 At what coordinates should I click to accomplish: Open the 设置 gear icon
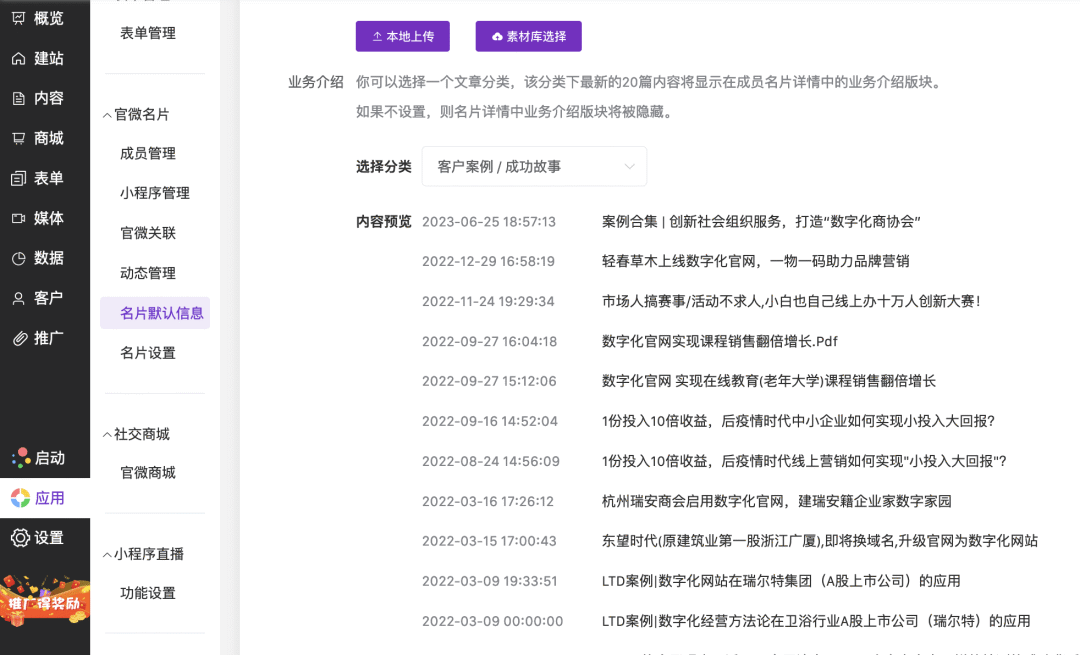pos(20,538)
